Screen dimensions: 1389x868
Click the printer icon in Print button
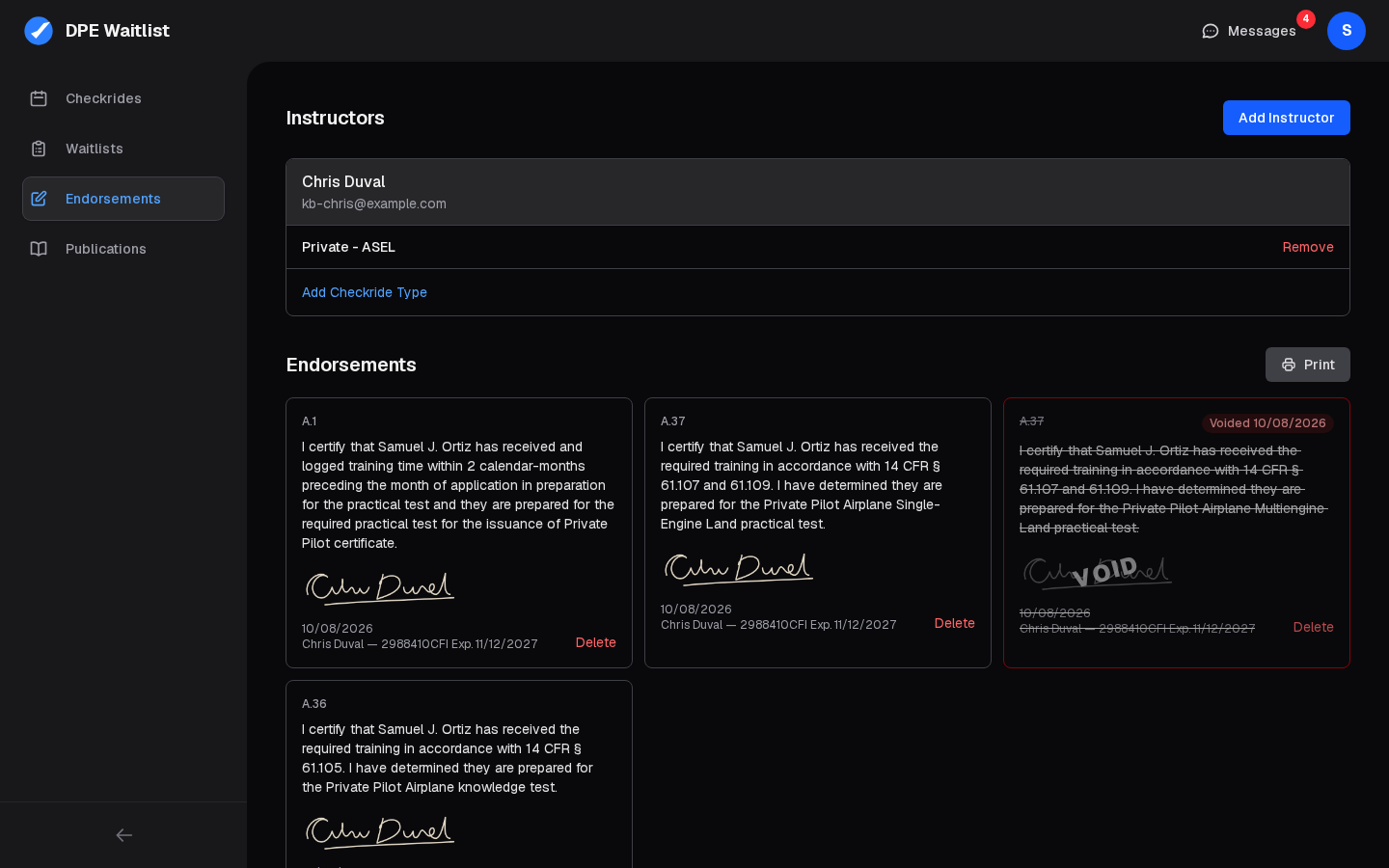[1289, 365]
